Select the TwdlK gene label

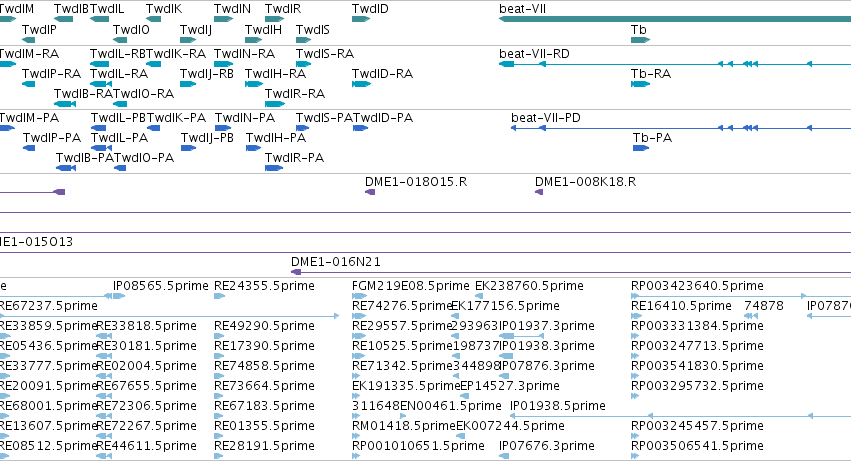point(164,9)
